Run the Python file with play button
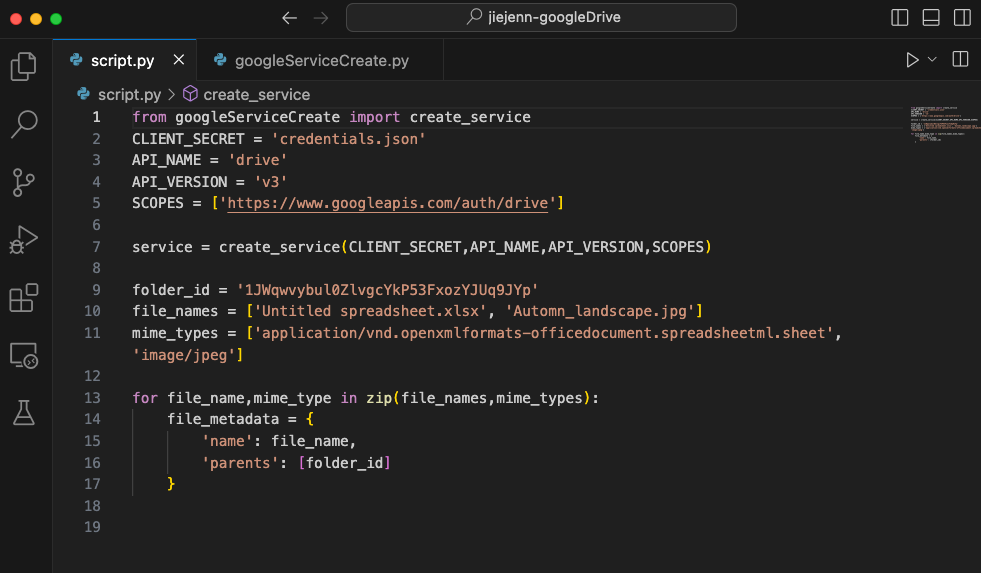This screenshot has height=573, width=981. (x=912, y=59)
